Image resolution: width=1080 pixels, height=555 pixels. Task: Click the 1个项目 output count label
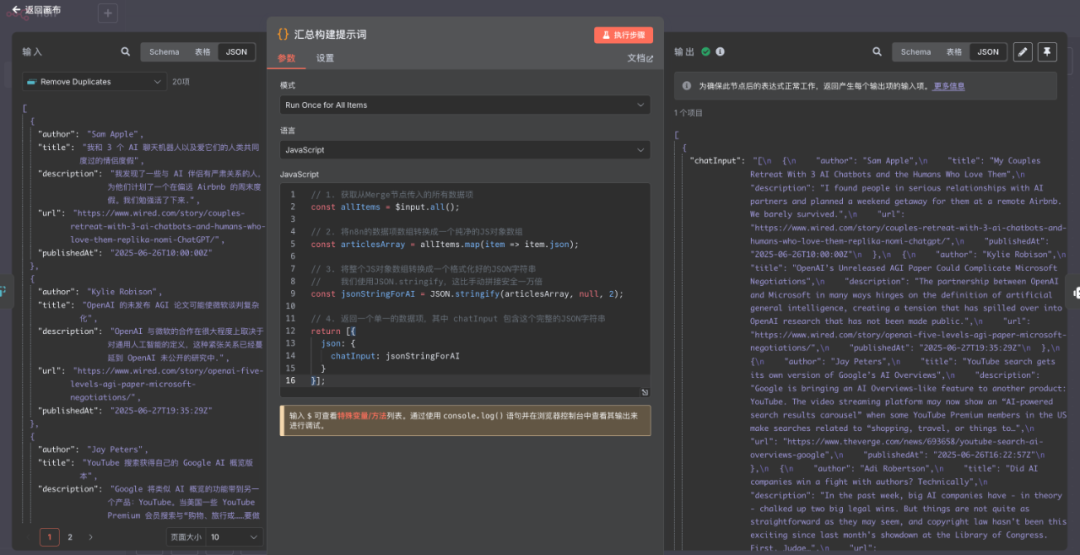pyautogui.click(x=689, y=113)
